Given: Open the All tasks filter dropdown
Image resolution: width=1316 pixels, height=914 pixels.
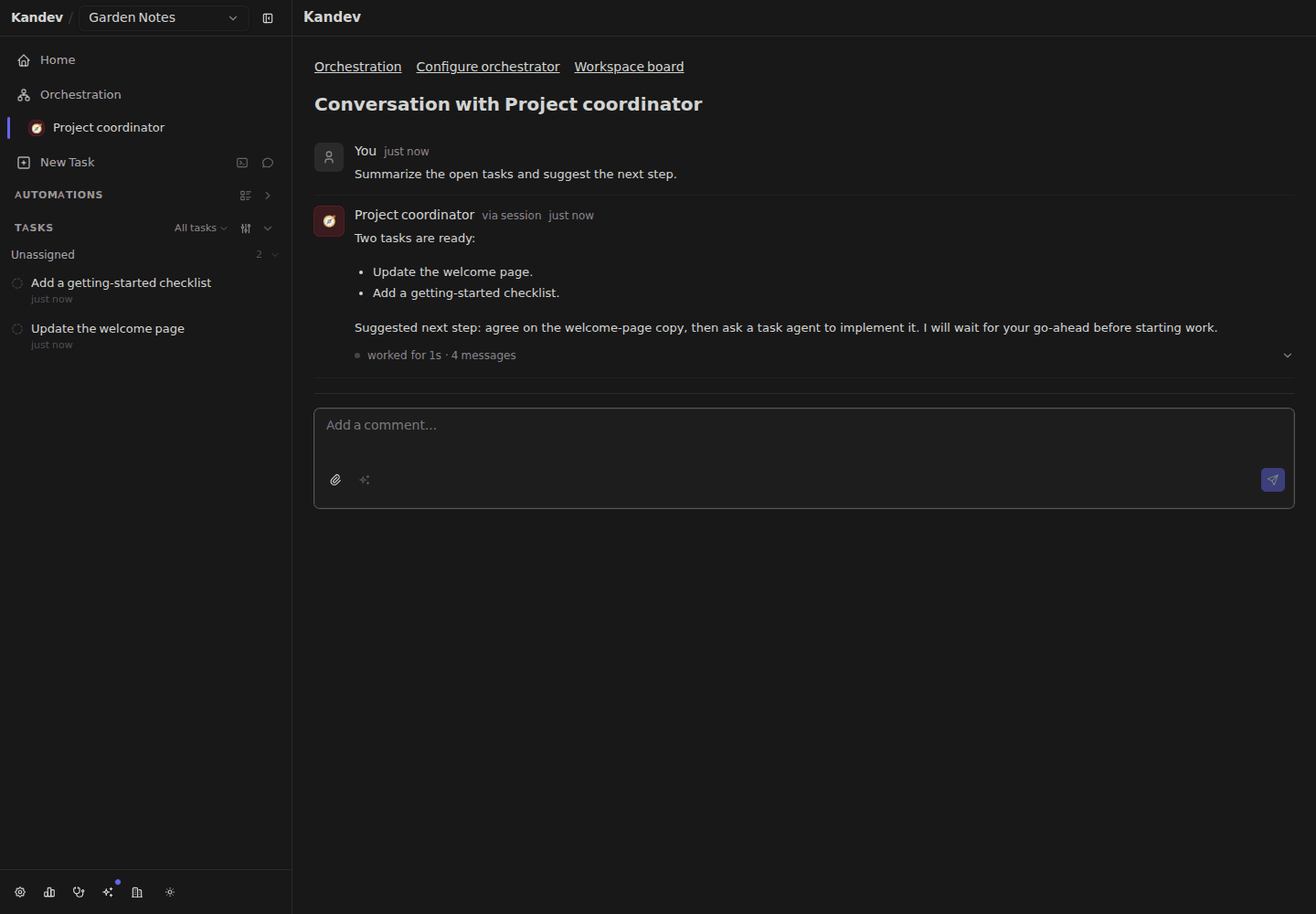Looking at the screenshot, I should pos(201,228).
